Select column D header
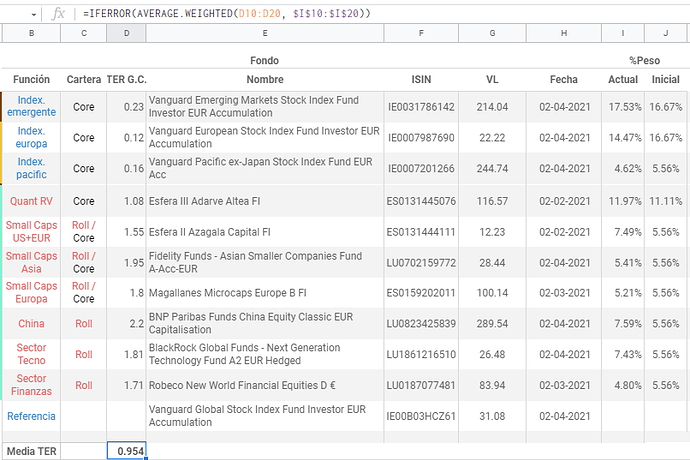This screenshot has height=460, width=690. [125, 34]
